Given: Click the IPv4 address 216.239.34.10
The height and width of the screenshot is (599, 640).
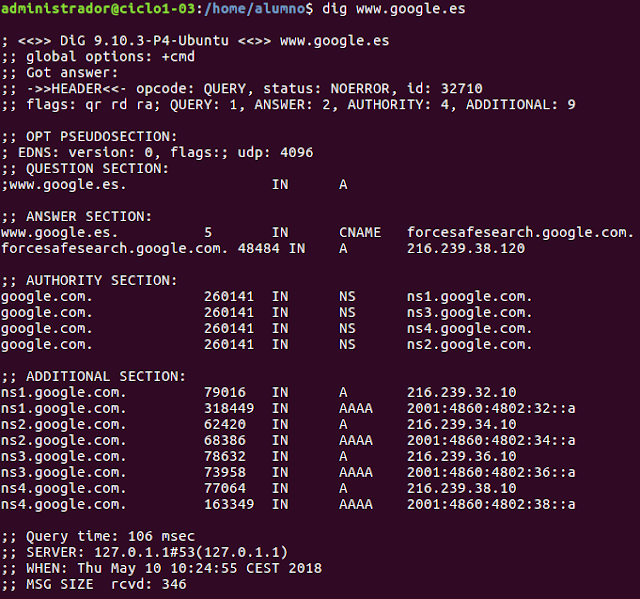Looking at the screenshot, I should (x=461, y=424).
